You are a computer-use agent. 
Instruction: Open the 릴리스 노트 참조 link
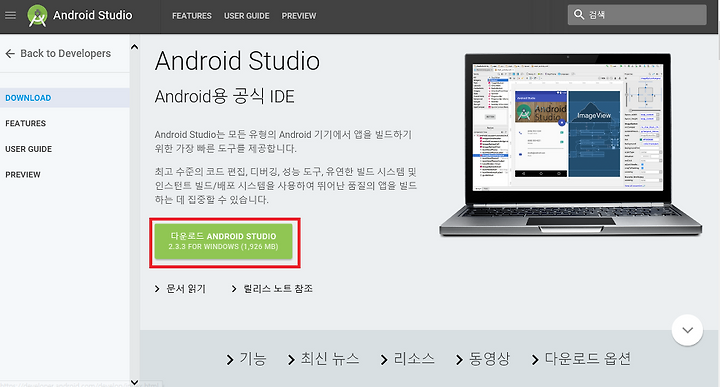tap(278, 289)
